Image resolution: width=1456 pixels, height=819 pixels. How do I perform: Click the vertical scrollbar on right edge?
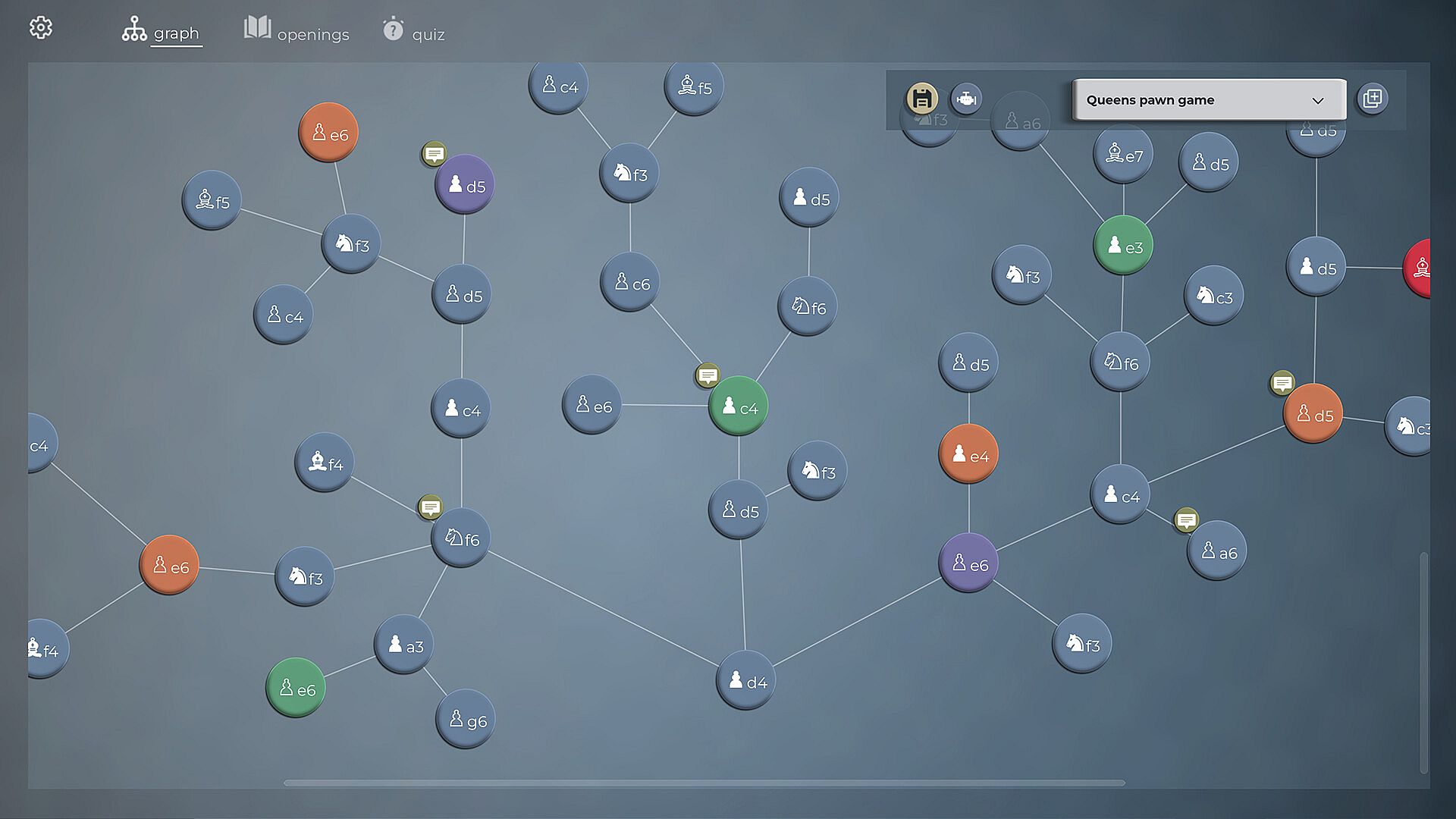pos(1423,662)
